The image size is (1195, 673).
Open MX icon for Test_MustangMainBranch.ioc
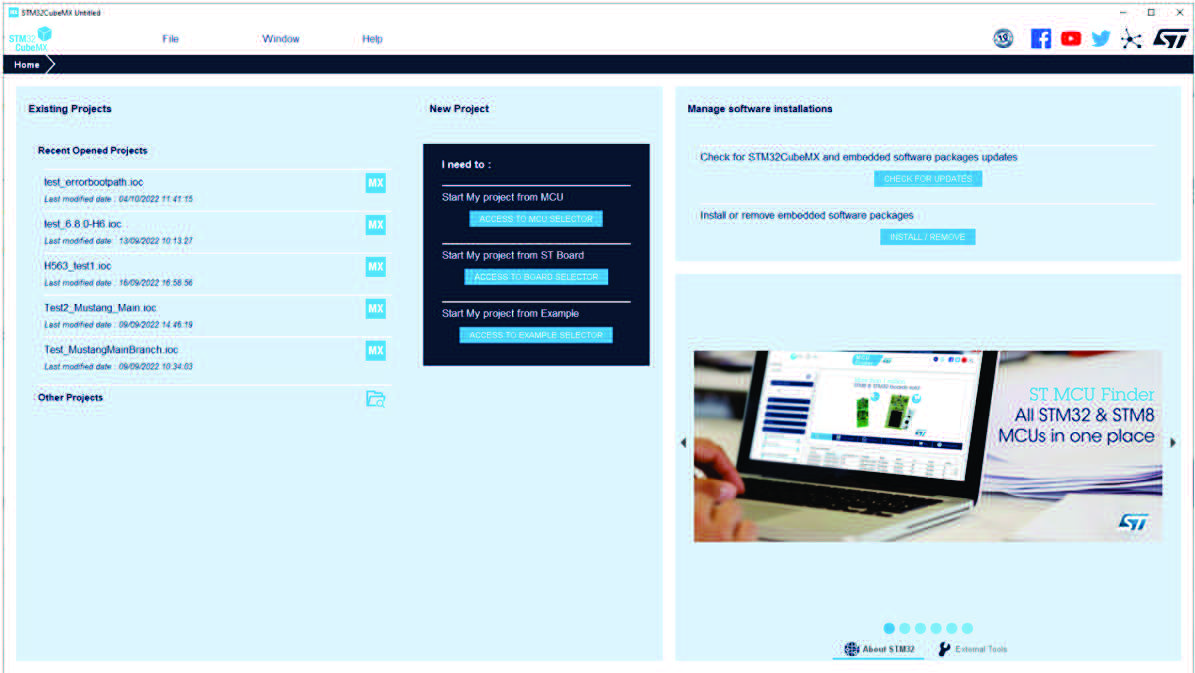point(375,351)
